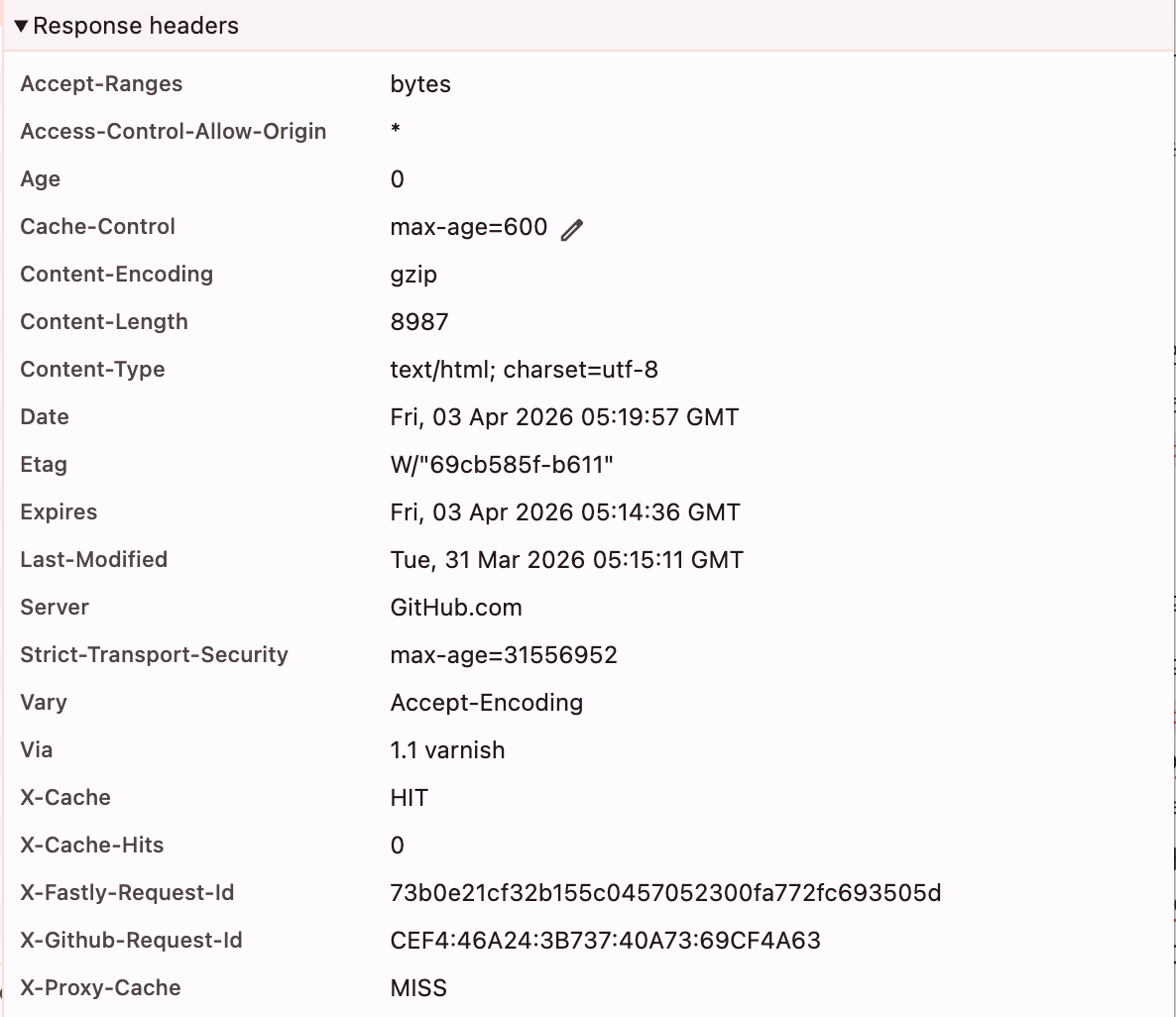1176x1017 pixels.
Task: Select the Etag value W/"69cb585f-b611"
Action: 502,465
